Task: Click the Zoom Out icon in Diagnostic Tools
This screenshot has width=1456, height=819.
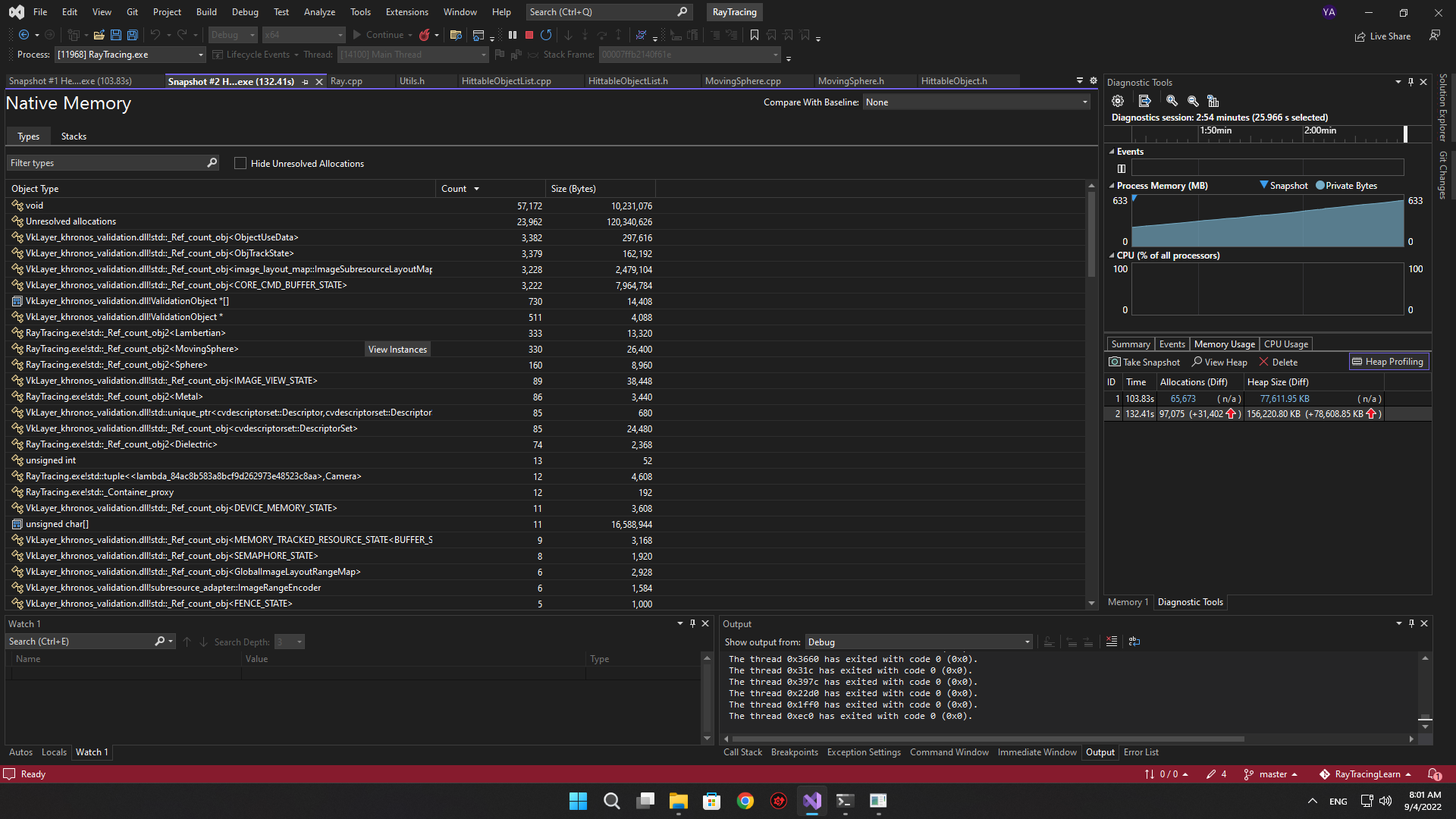Action: pyautogui.click(x=1193, y=101)
